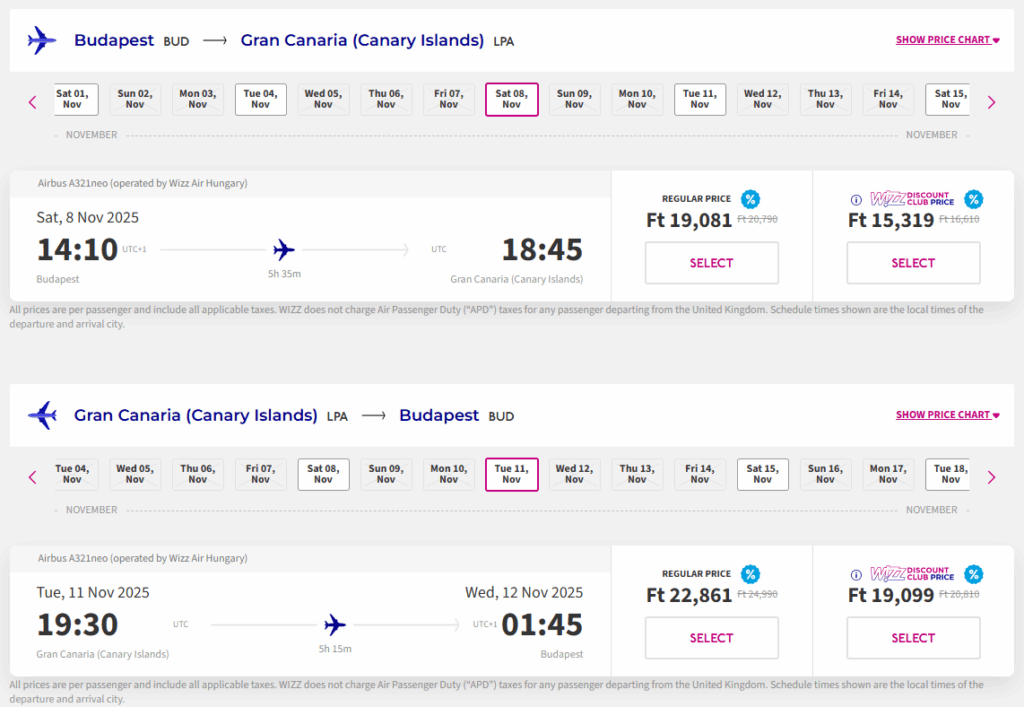The height and width of the screenshot is (707, 1024).
Task: Click outbound regular price discount percent badge
Action: pos(750,199)
